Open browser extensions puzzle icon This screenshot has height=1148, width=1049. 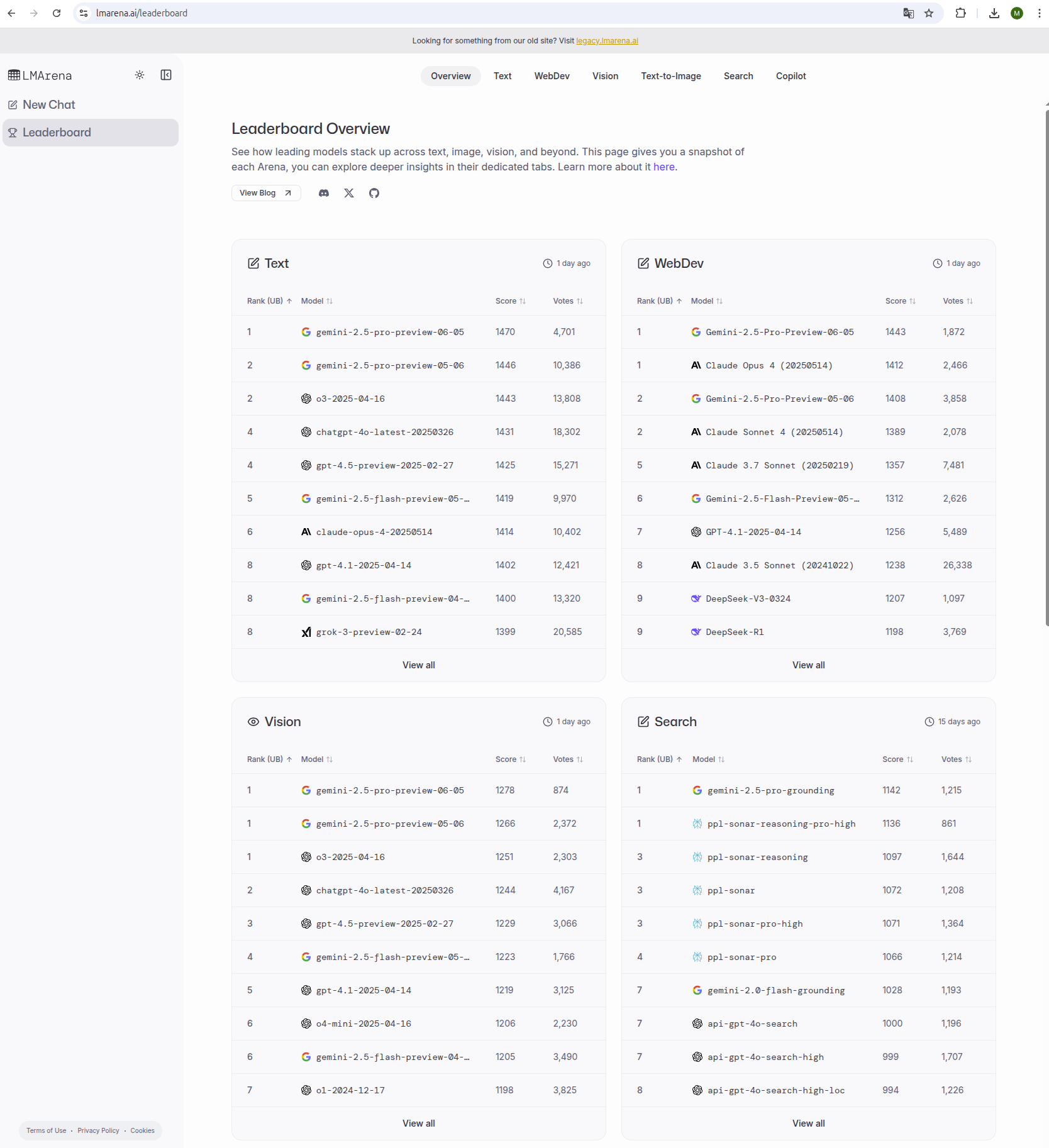click(960, 13)
